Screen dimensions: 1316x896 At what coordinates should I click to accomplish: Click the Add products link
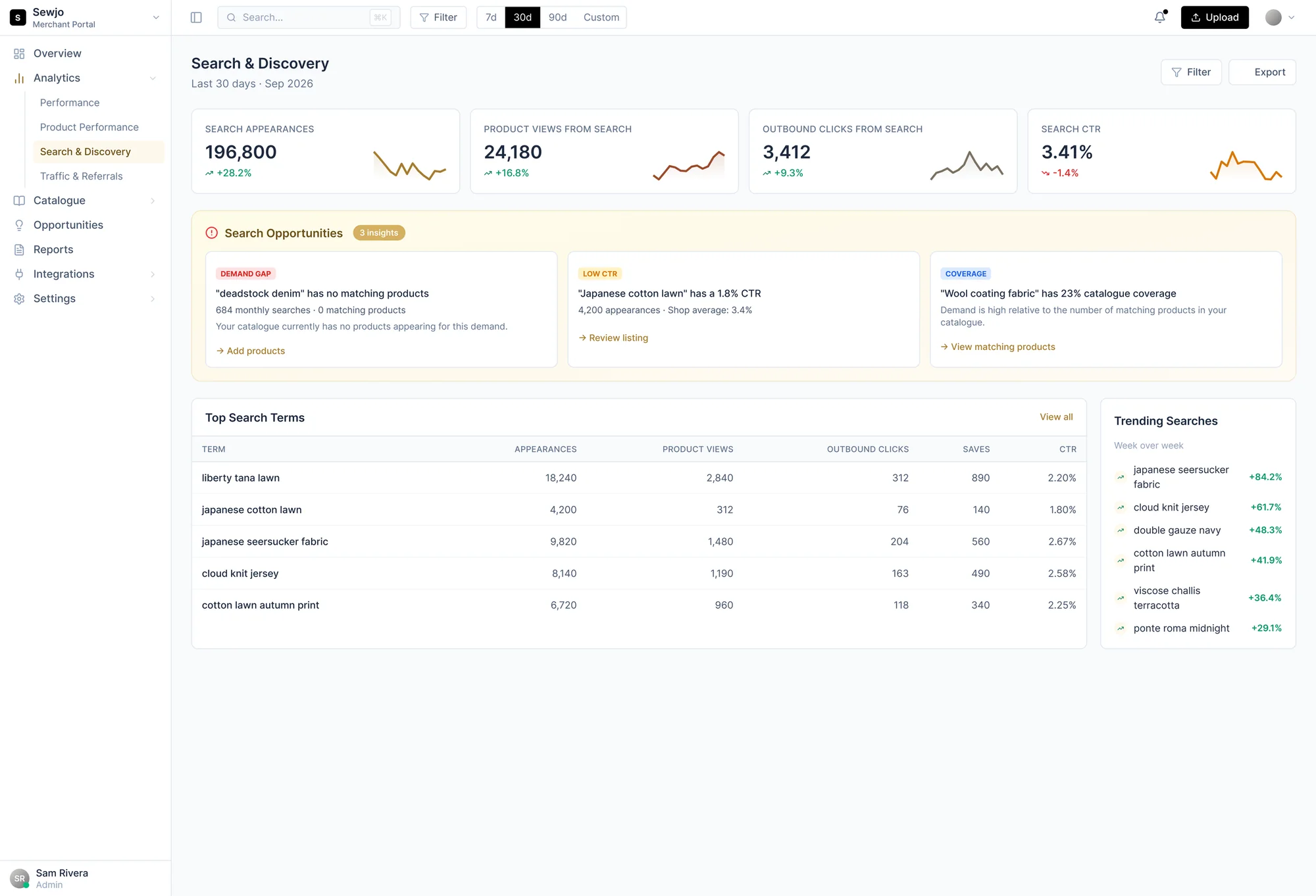coord(251,351)
